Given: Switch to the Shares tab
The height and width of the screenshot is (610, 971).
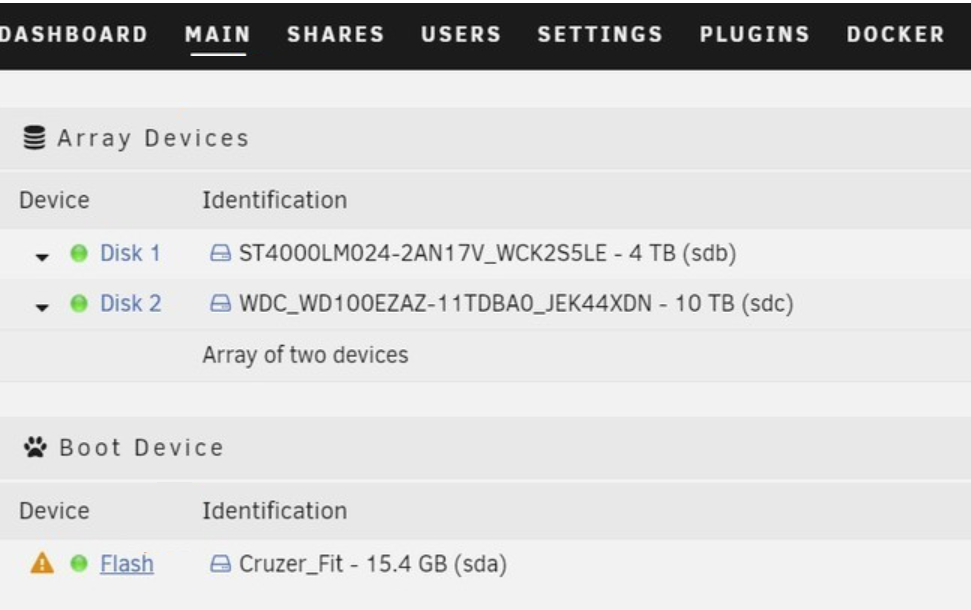Looking at the screenshot, I should coord(336,35).
